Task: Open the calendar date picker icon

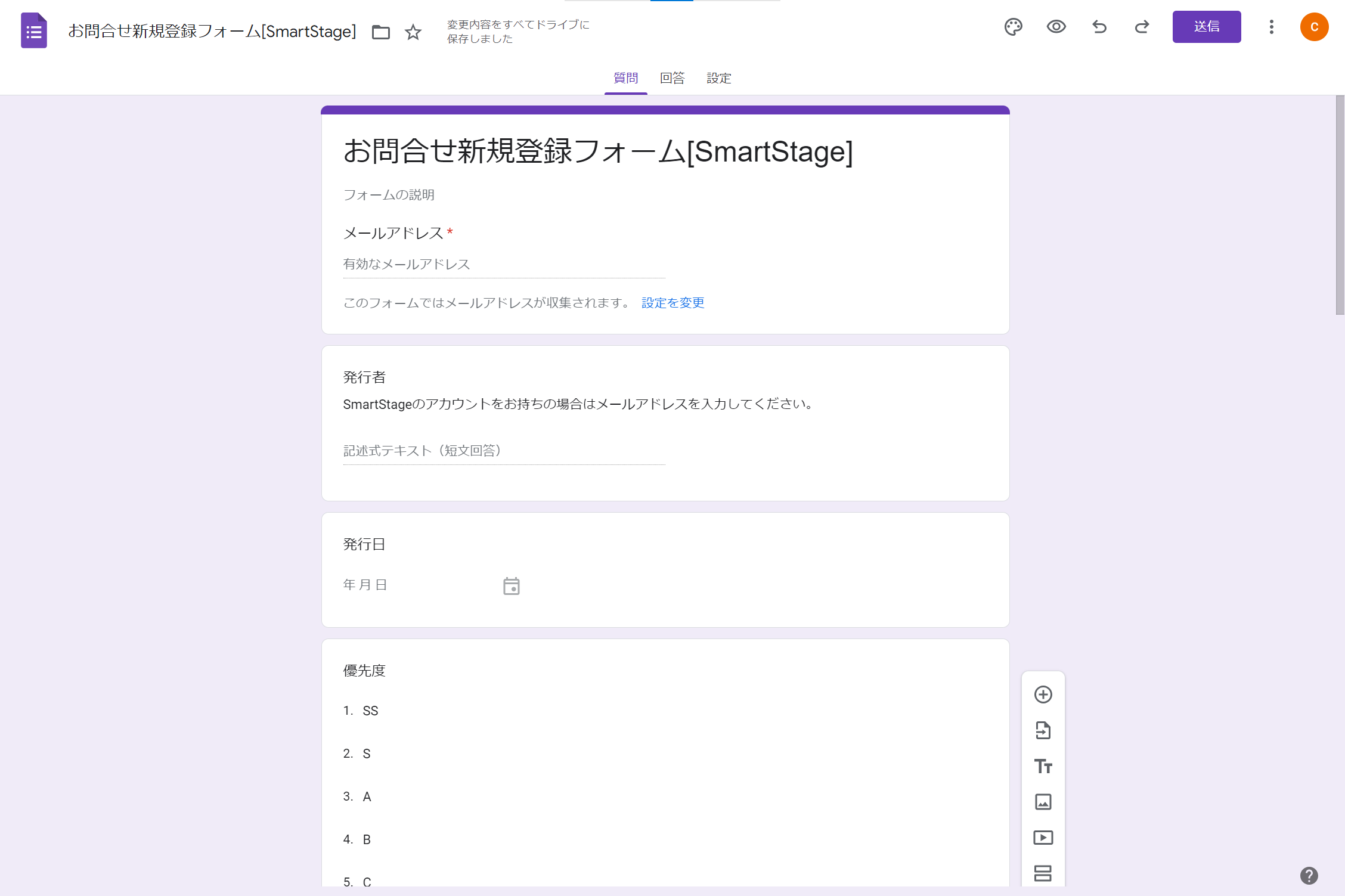Action: tap(512, 586)
